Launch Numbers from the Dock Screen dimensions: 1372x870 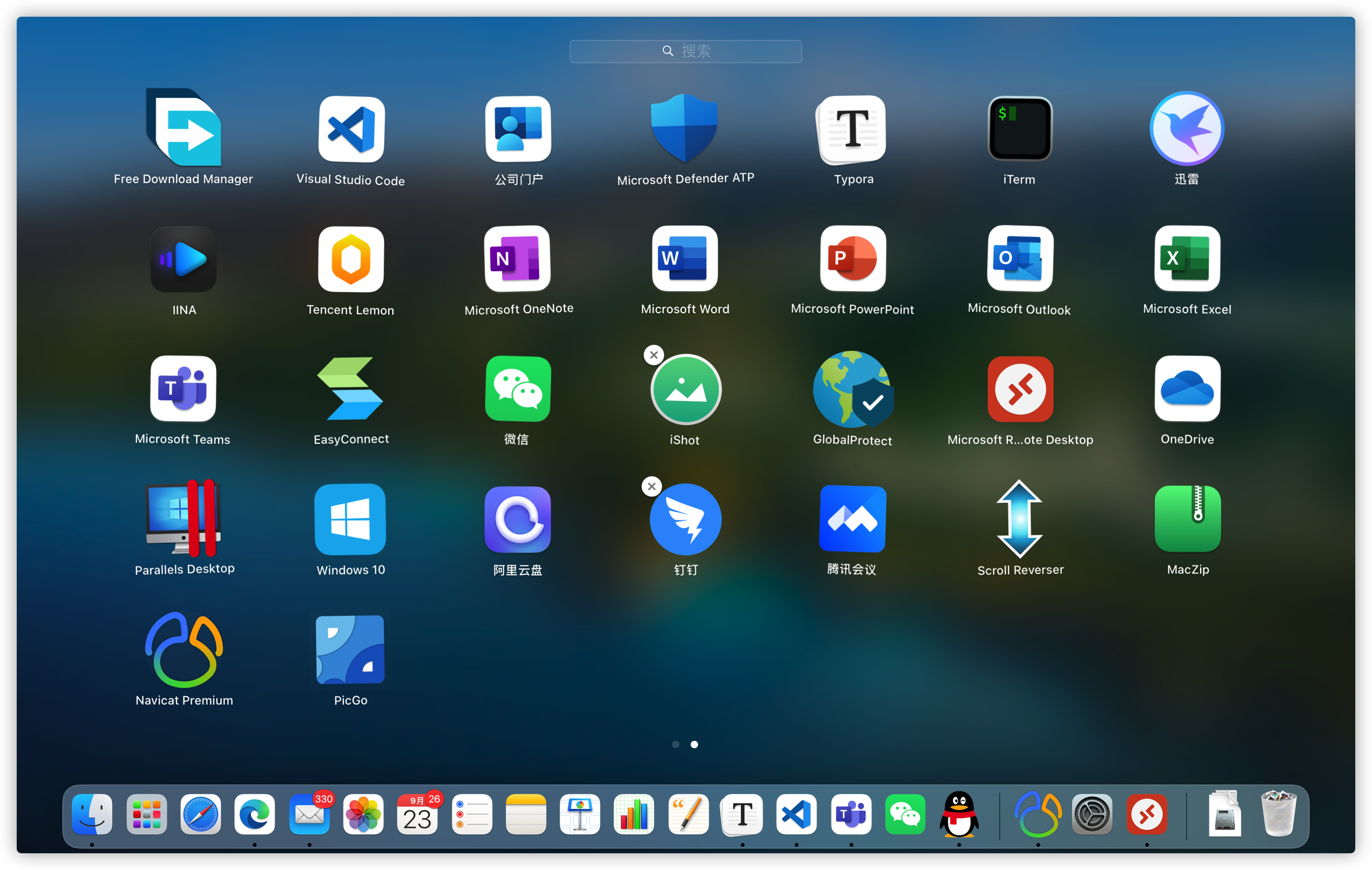tap(634, 814)
